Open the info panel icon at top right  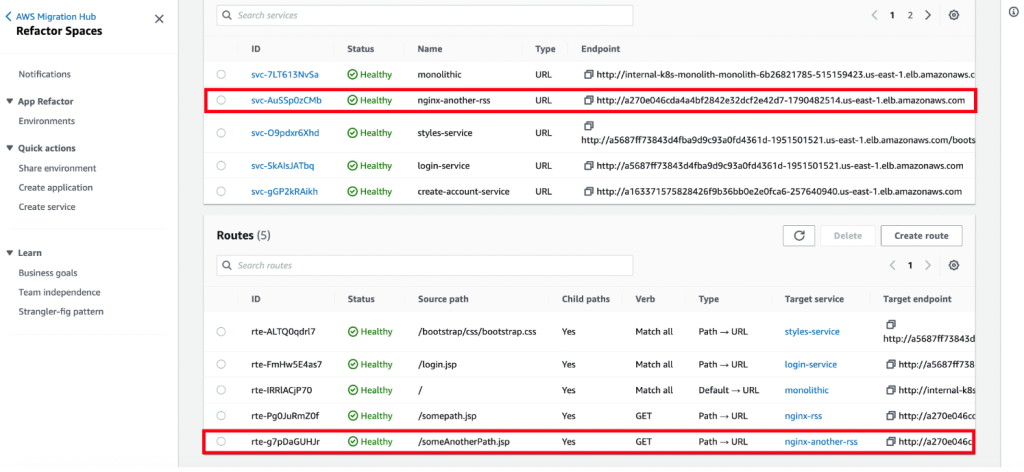(1014, 12)
